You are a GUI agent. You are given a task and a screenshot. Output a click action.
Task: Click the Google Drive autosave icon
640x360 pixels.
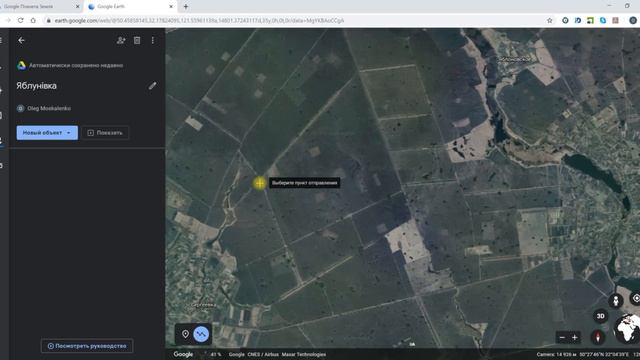[x=21, y=65]
